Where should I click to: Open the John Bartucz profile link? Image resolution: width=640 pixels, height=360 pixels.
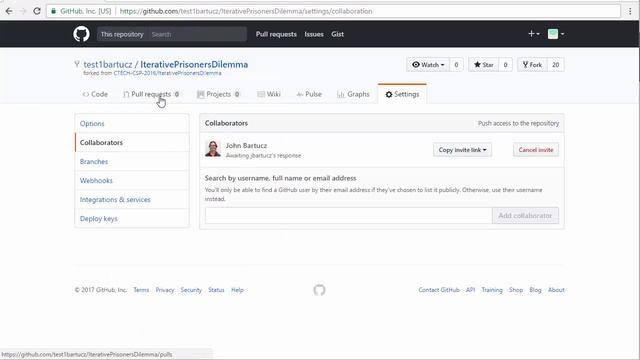coord(246,145)
